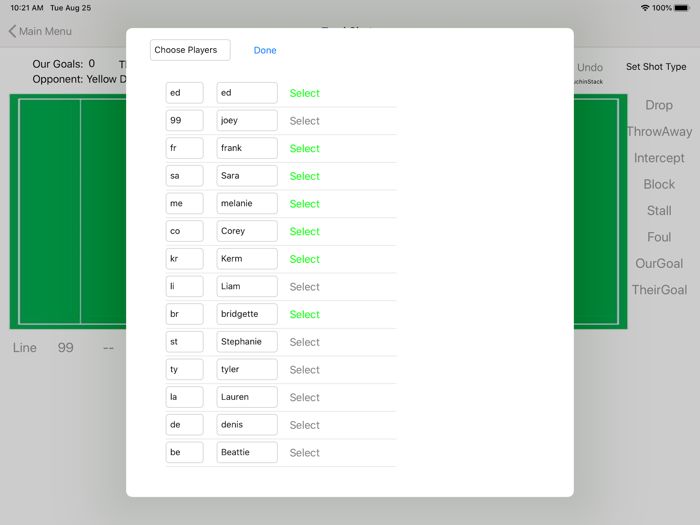
Task: Choose the Drop shot type
Action: [659, 105]
